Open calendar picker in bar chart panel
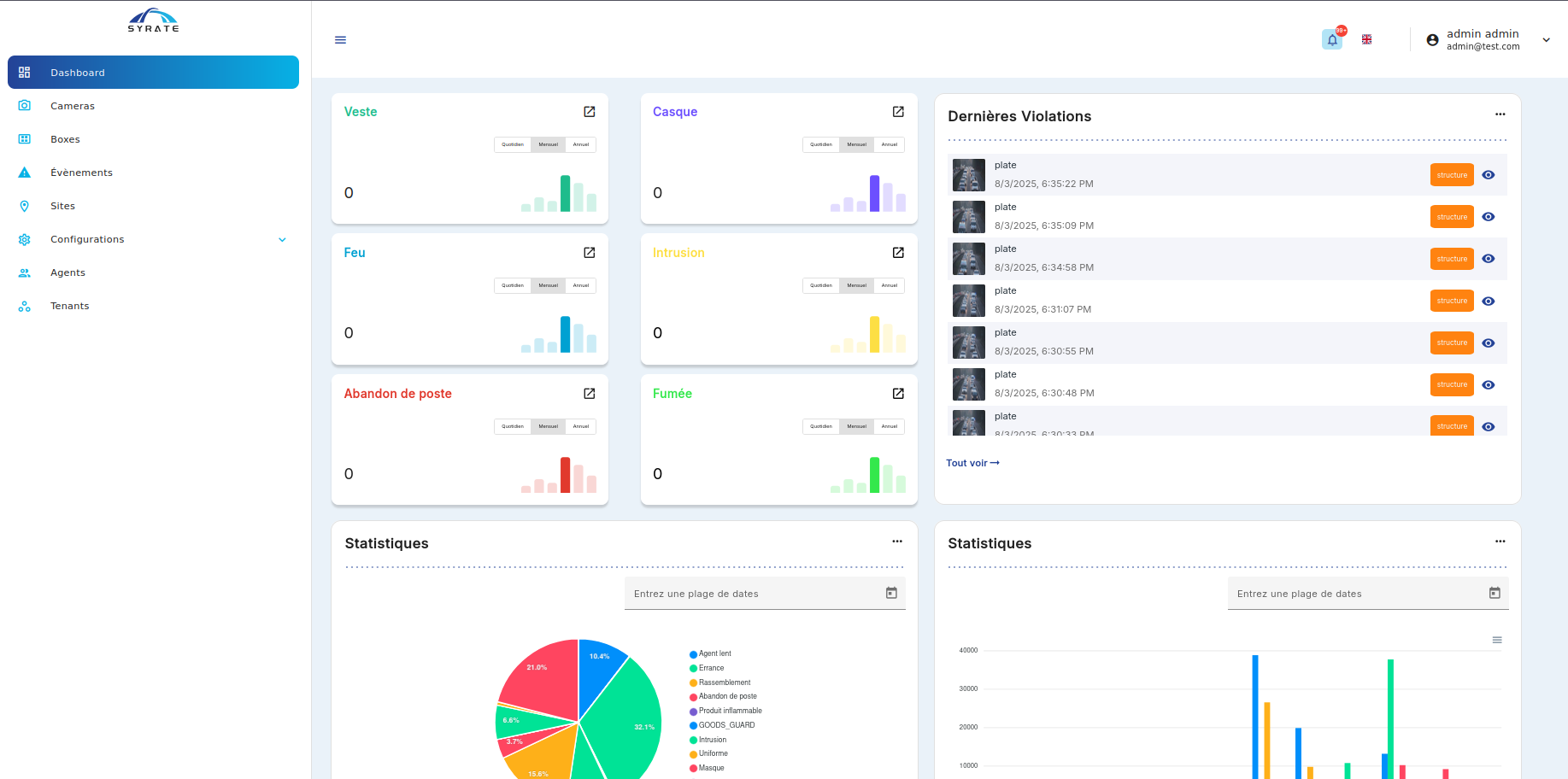 (1495, 593)
